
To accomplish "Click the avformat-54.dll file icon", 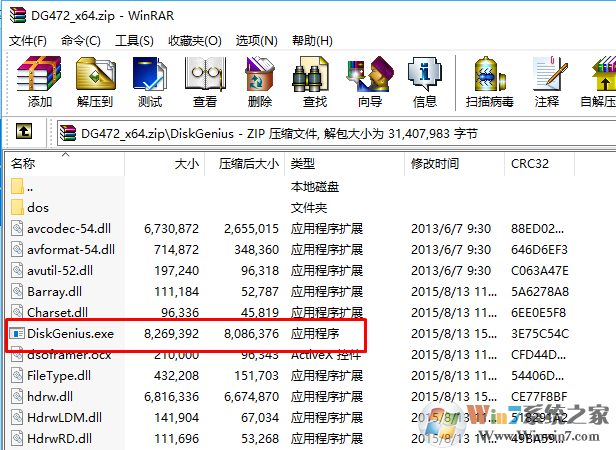I will tap(17, 249).
